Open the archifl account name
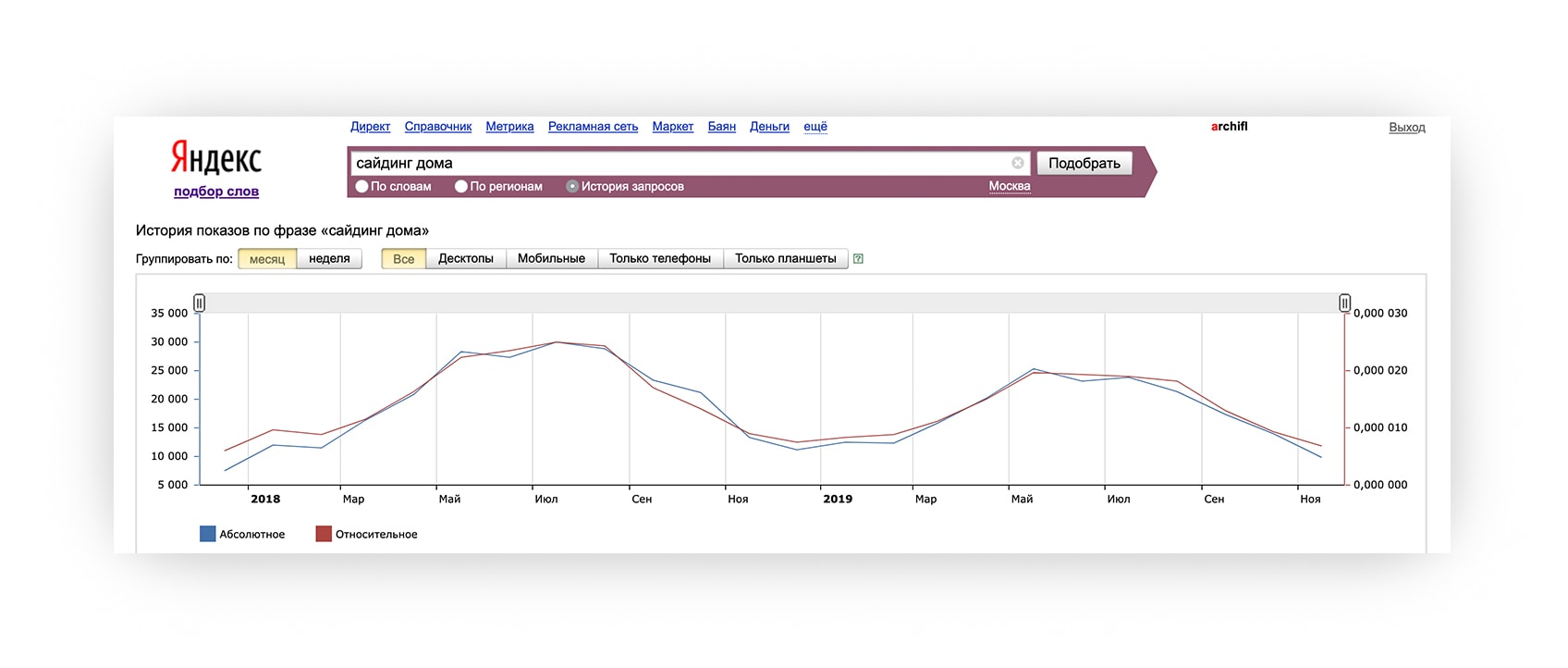This screenshot has width=1568, height=668. pos(1230,127)
